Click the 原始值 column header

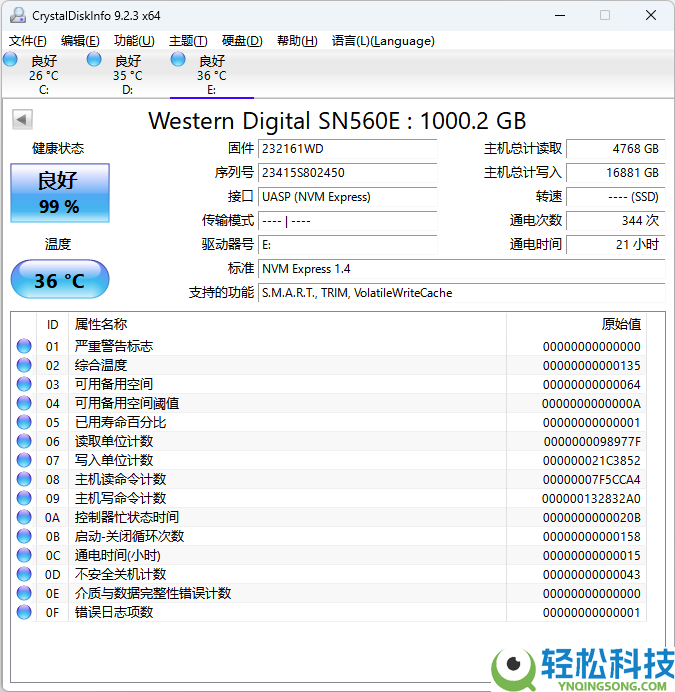point(576,325)
